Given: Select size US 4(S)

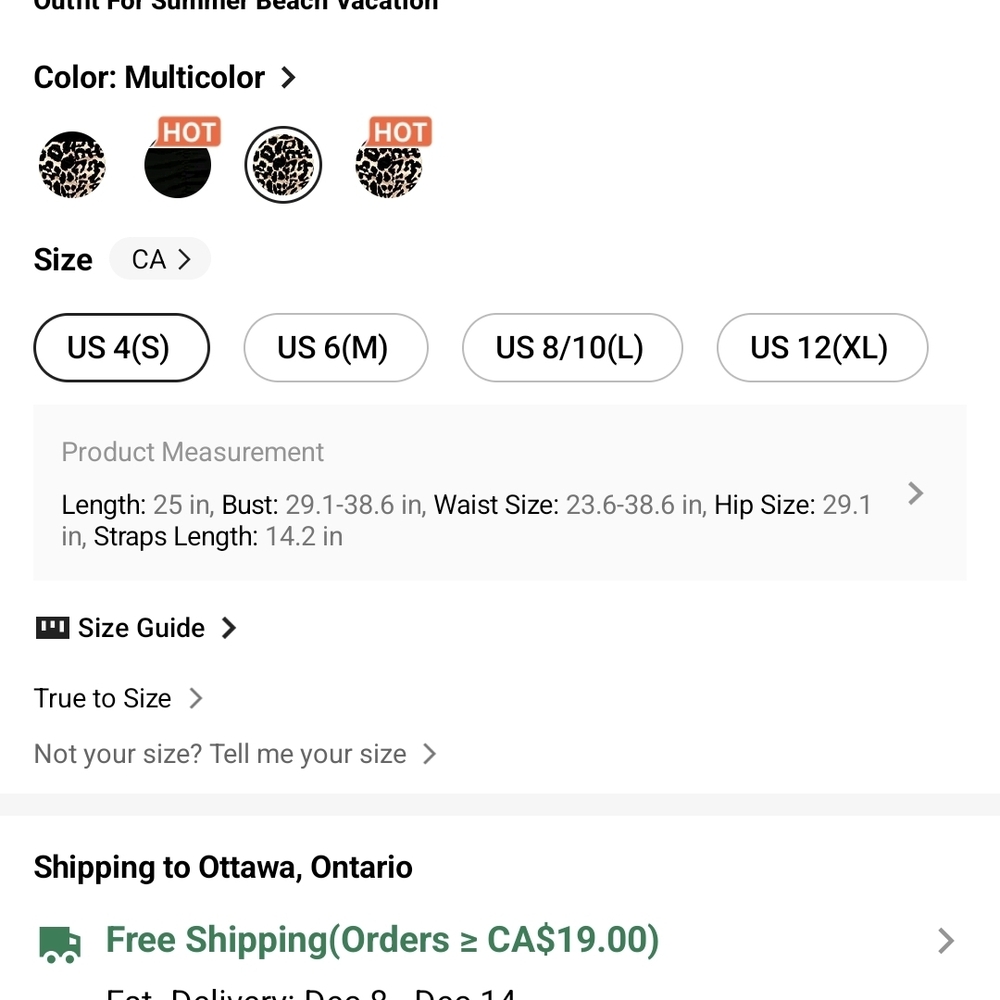Looking at the screenshot, I should [x=121, y=348].
